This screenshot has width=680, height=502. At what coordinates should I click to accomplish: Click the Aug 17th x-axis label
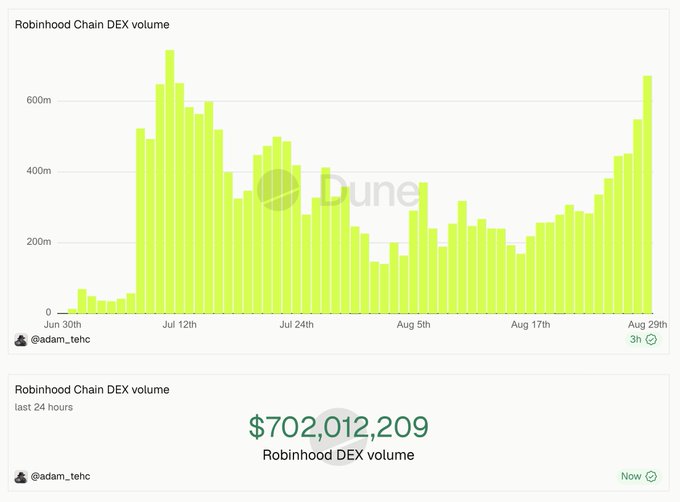(x=530, y=325)
